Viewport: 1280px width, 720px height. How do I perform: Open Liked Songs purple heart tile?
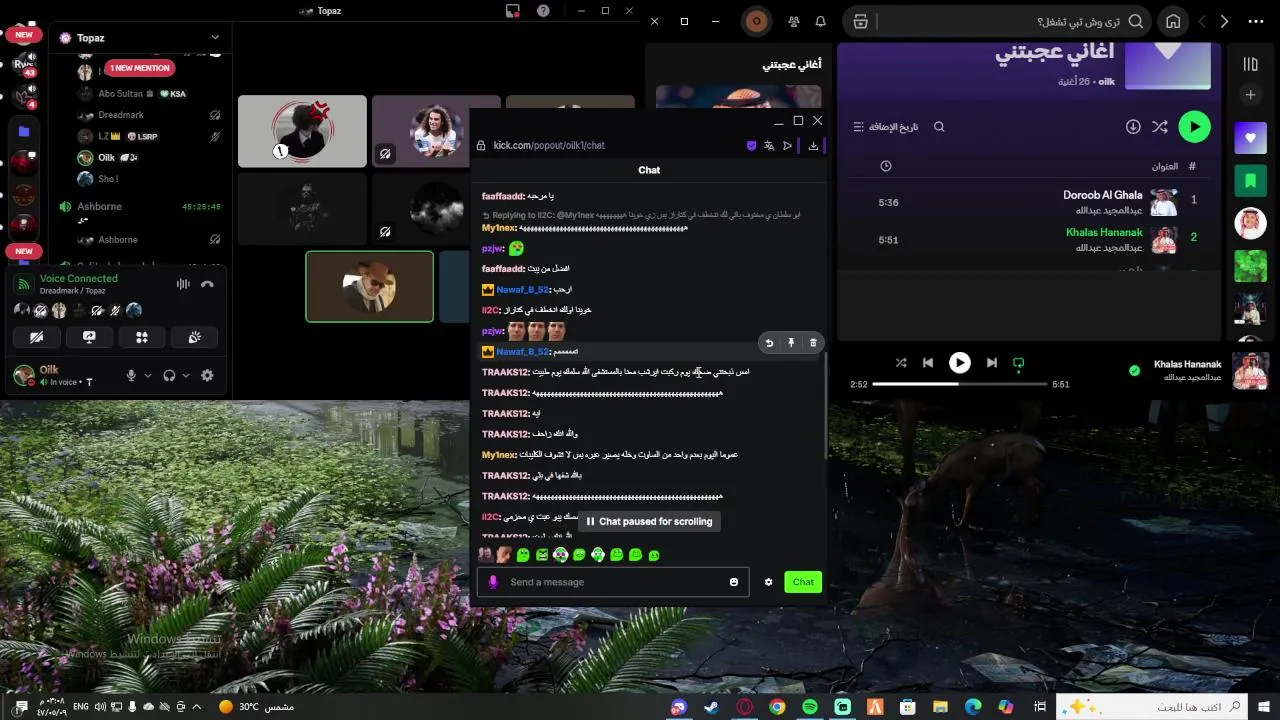pyautogui.click(x=1250, y=138)
